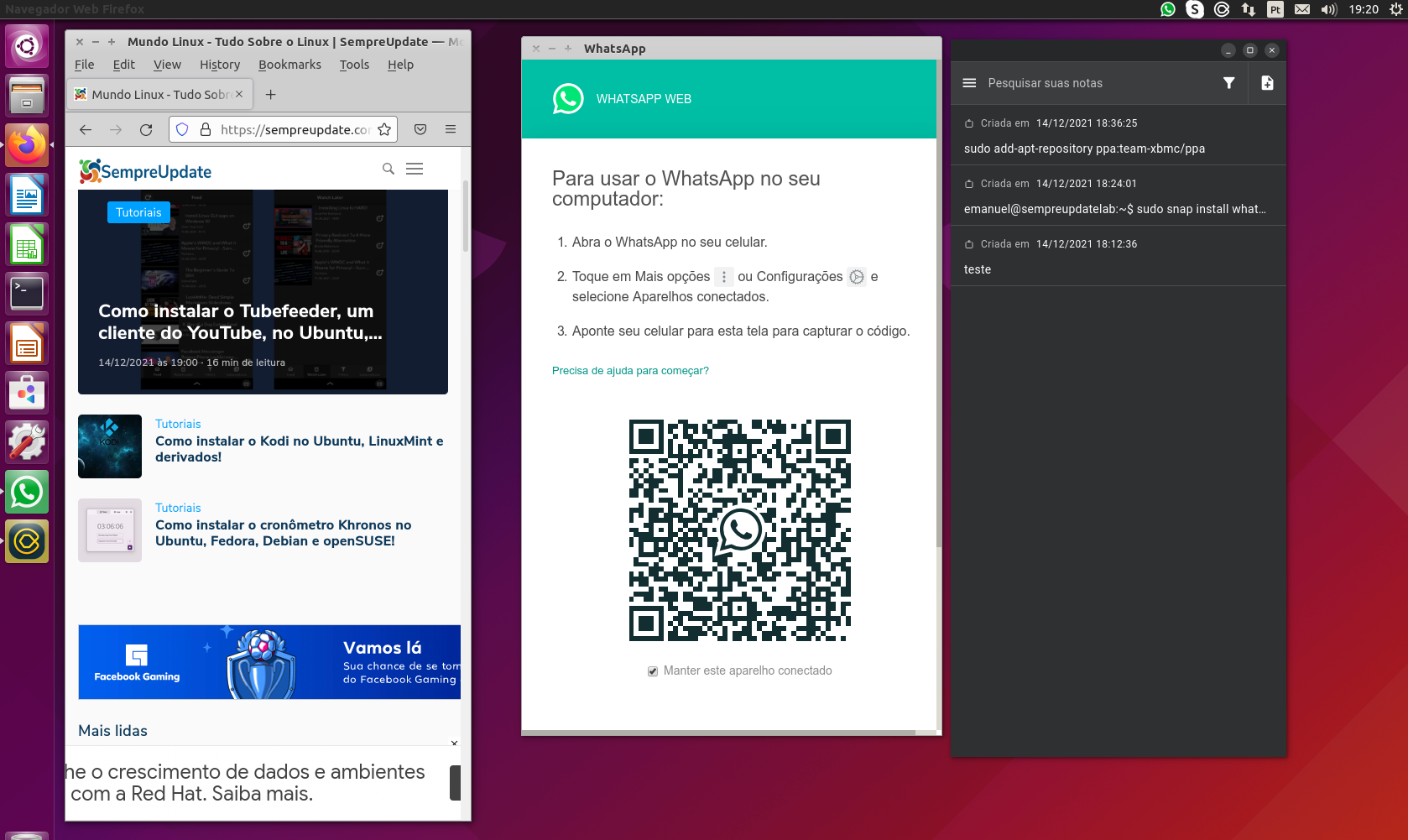Click the WhatsApp tray icon in top bar
1408x840 pixels.
pyautogui.click(x=1168, y=9)
